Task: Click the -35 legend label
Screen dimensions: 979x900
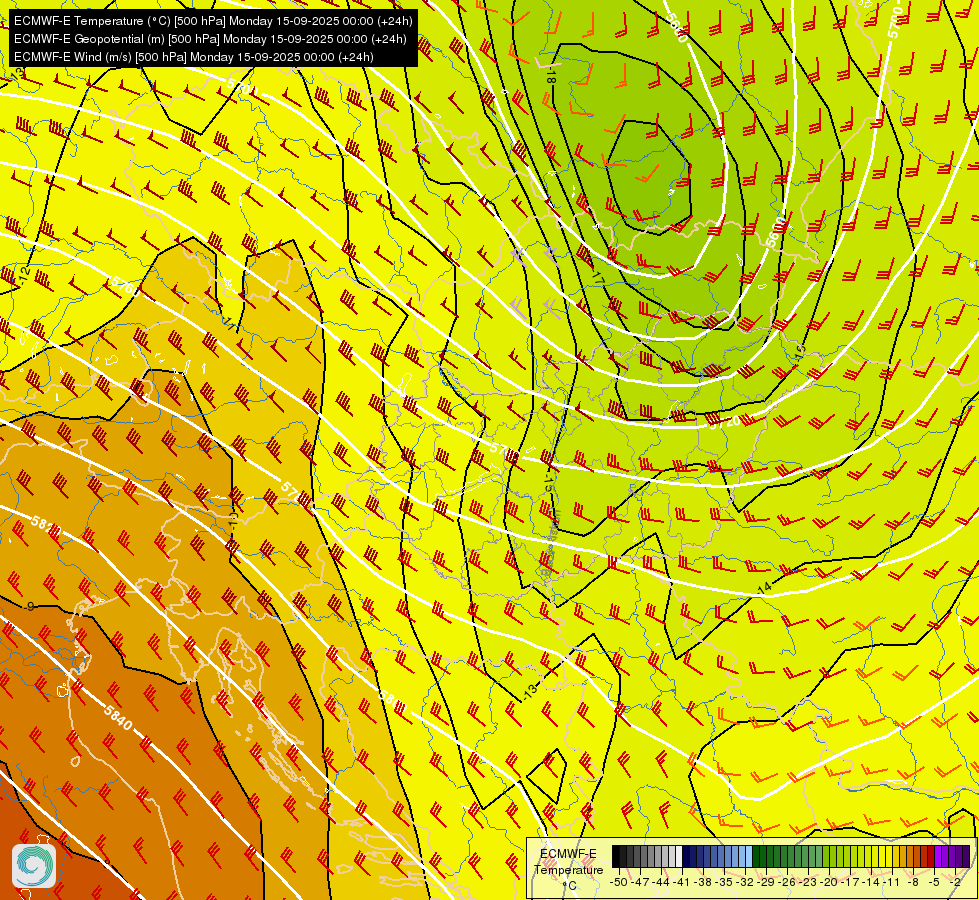Action: coord(724,882)
